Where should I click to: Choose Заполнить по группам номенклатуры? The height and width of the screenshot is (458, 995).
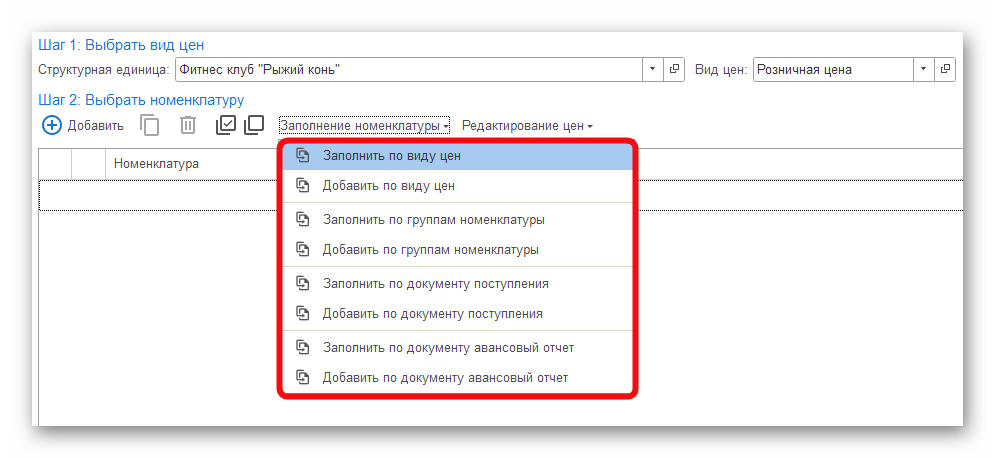point(433,220)
